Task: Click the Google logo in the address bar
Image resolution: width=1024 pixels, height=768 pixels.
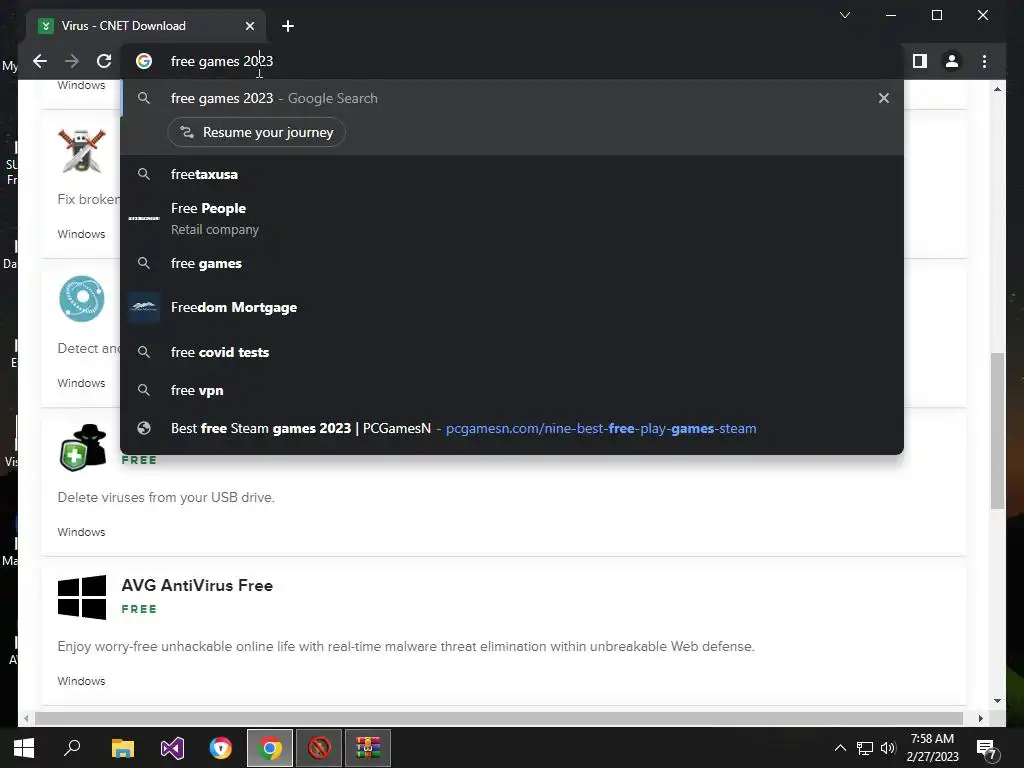Action: [x=144, y=61]
